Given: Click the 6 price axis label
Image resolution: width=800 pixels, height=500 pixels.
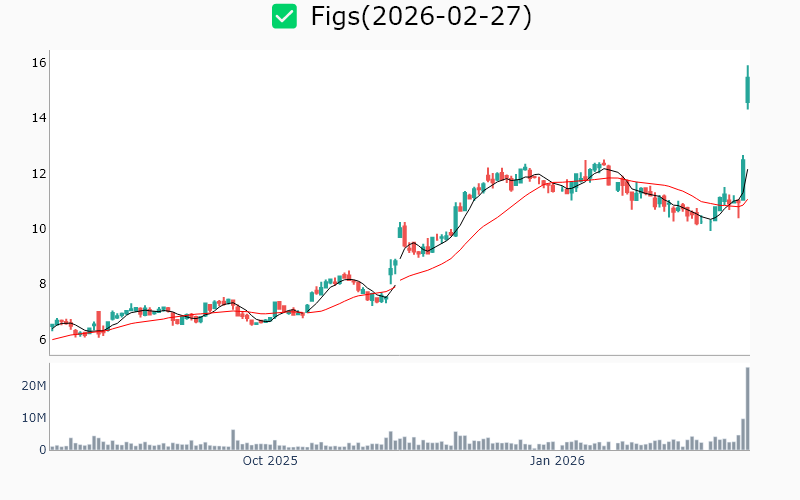Looking at the screenshot, I should click(x=39, y=340).
